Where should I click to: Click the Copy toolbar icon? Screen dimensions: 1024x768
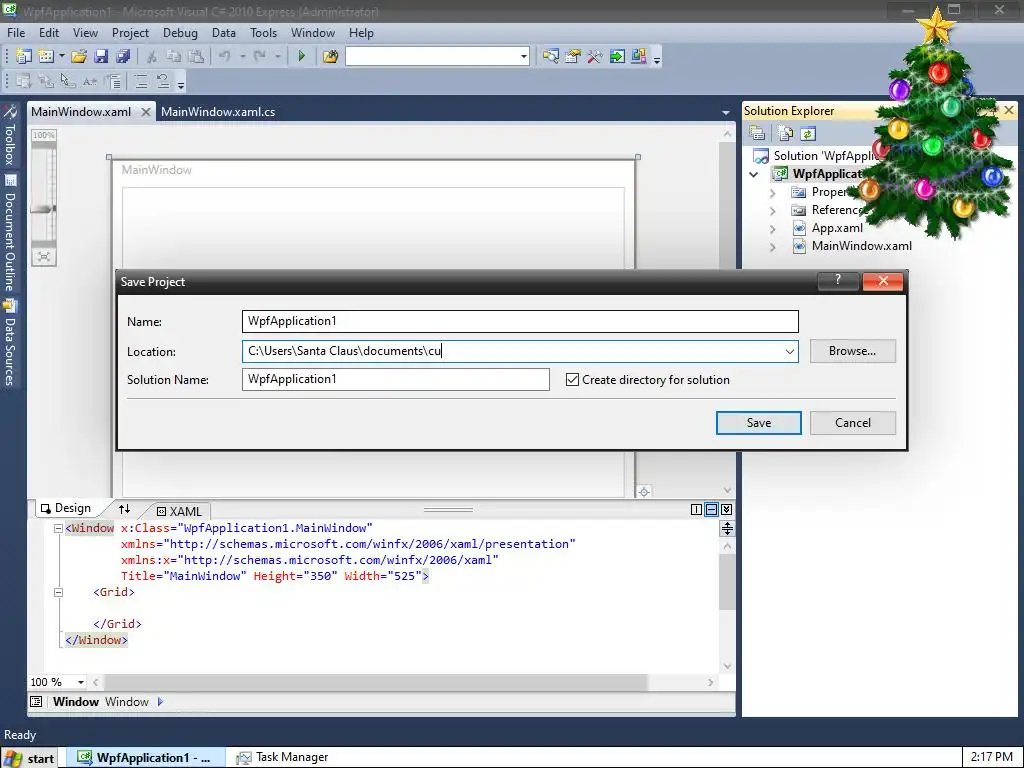pos(174,56)
